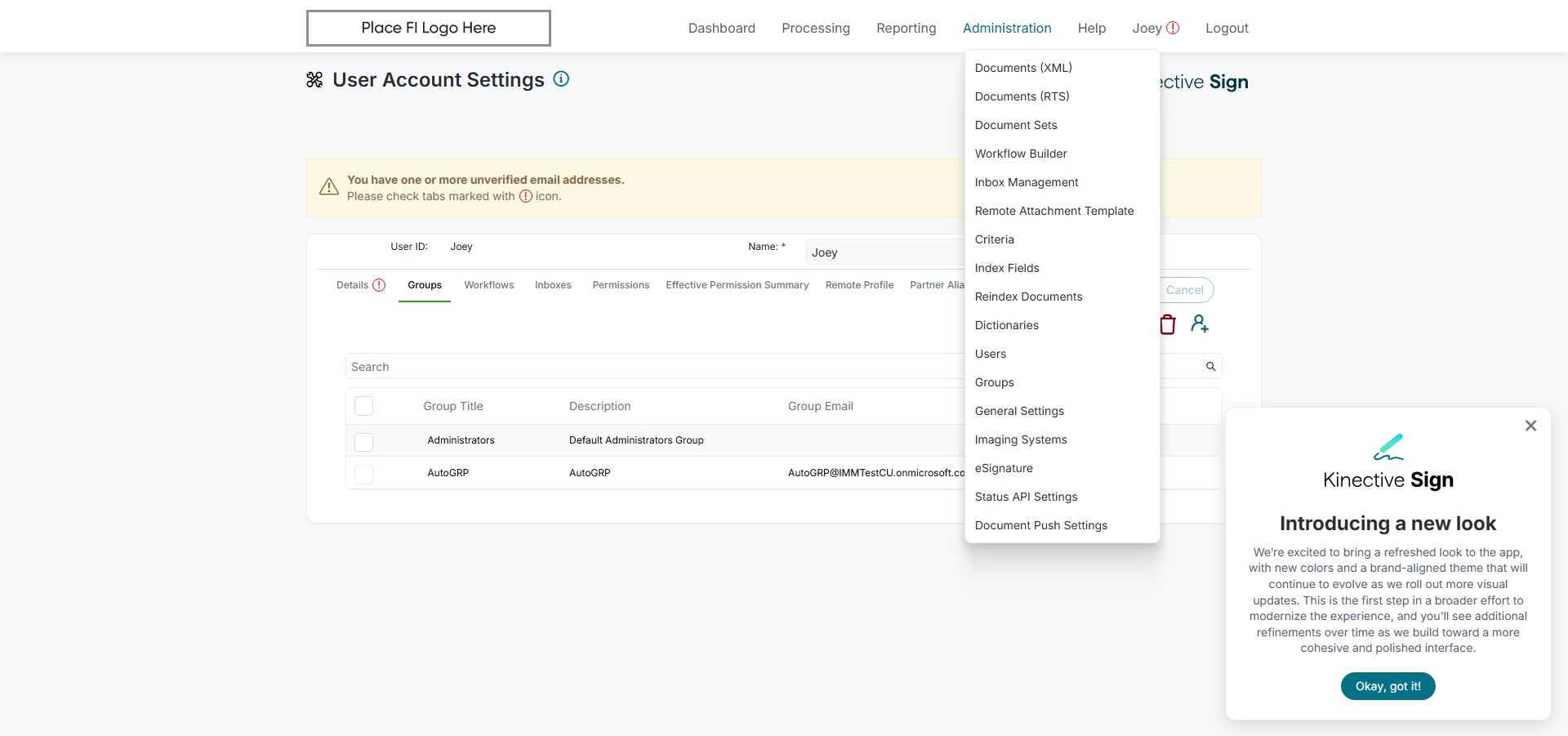
Task: Close the Kinective Sign popup
Action: pos(1530,426)
